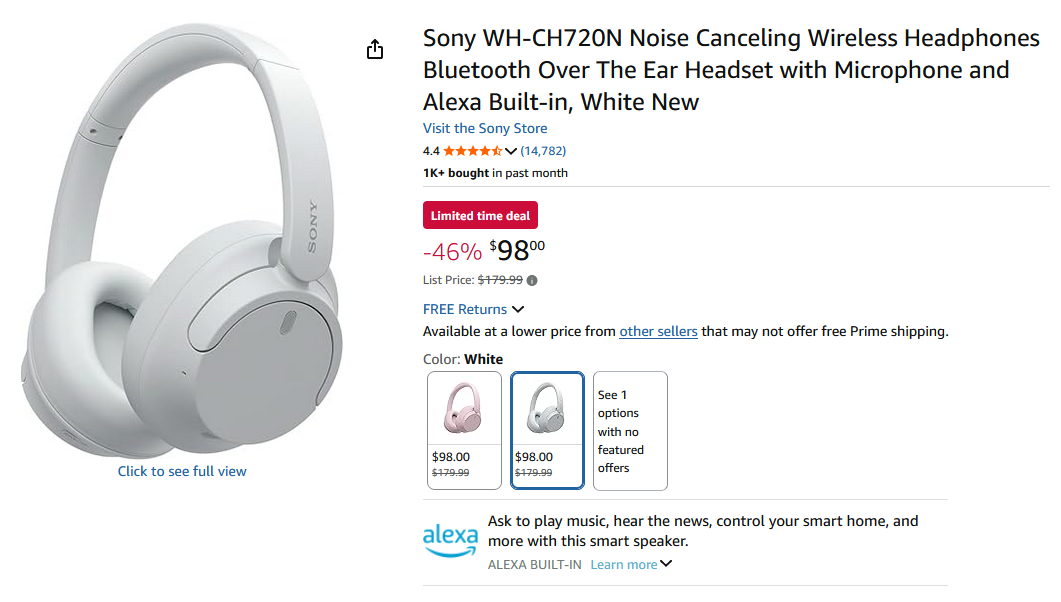This screenshot has width=1061, height=602.
Task: Expand the FREE Returns dropdown
Action: [518, 310]
